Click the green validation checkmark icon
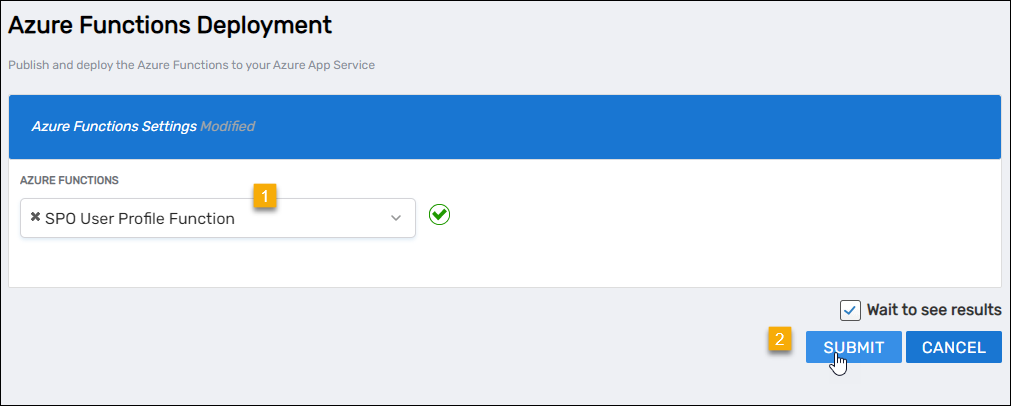1011x406 pixels. (439, 215)
